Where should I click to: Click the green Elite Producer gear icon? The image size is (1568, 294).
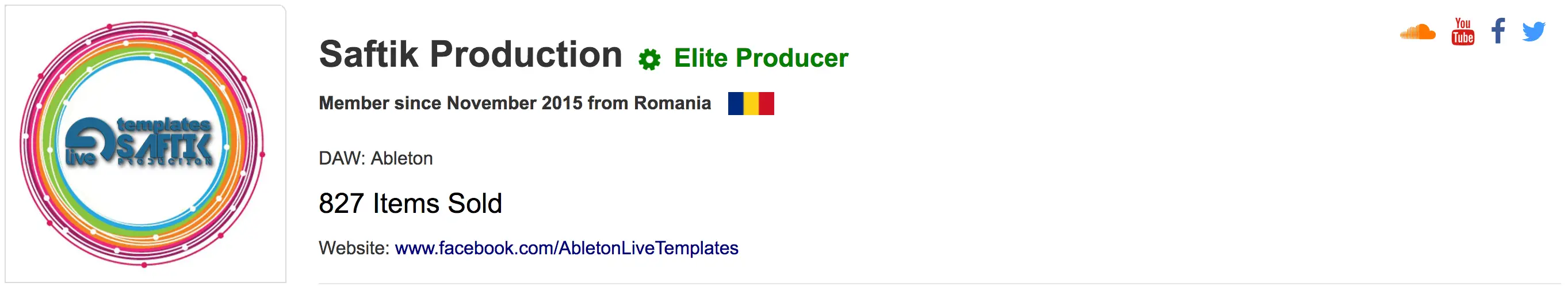(649, 60)
